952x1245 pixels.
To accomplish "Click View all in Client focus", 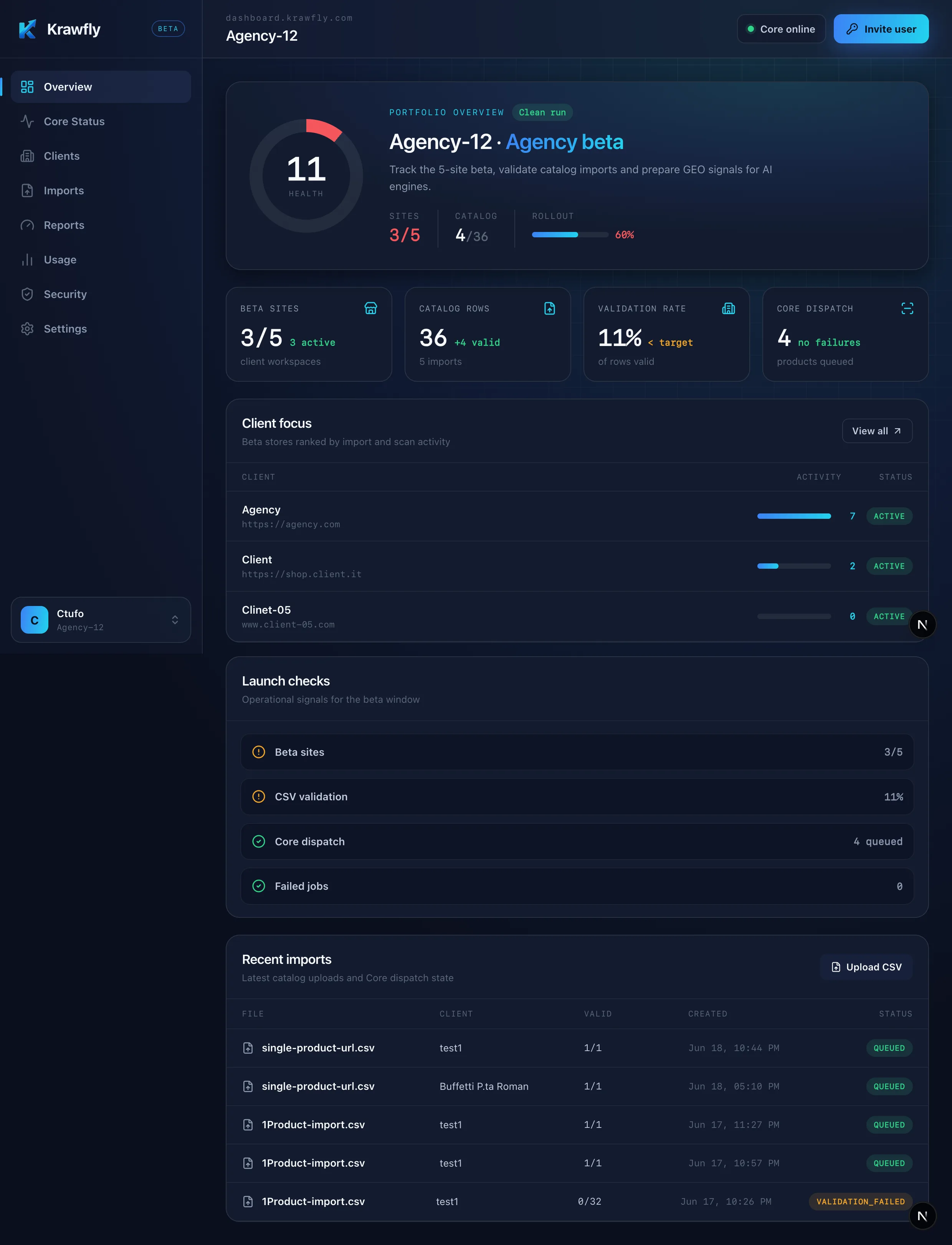I will tap(877, 431).
